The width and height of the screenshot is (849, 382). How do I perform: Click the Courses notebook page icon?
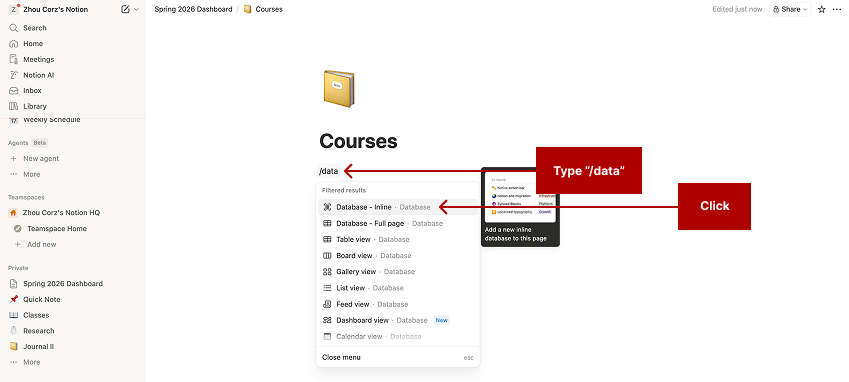pos(339,88)
